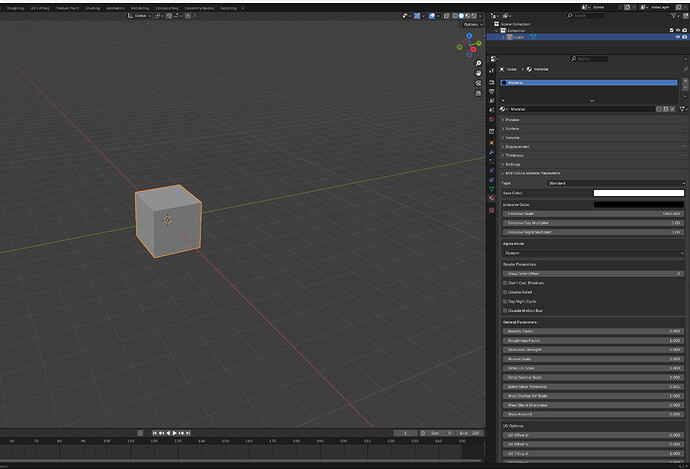Pin the properties editor context

click(685, 69)
